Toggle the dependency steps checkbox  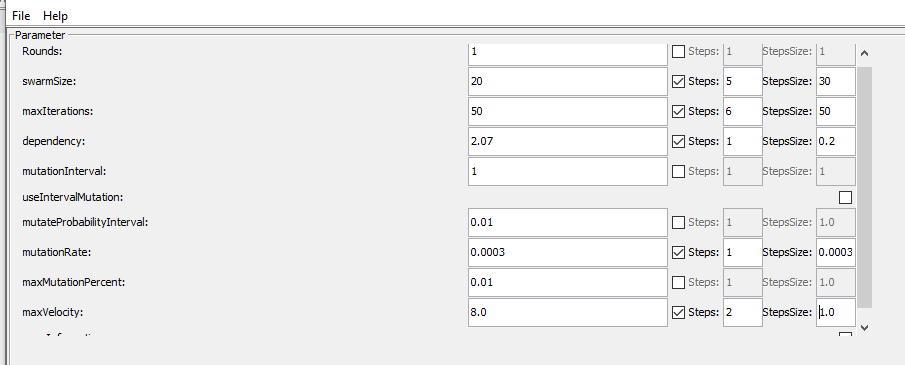point(679,141)
